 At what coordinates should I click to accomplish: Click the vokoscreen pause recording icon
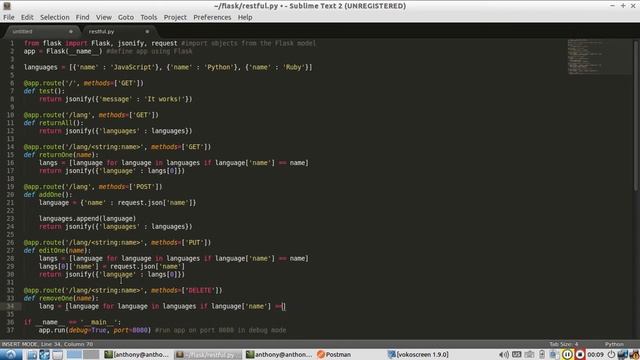coord(567,354)
